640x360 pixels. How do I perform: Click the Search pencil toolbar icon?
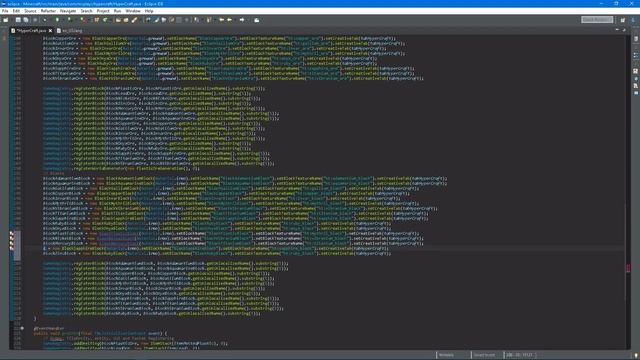[134, 20]
